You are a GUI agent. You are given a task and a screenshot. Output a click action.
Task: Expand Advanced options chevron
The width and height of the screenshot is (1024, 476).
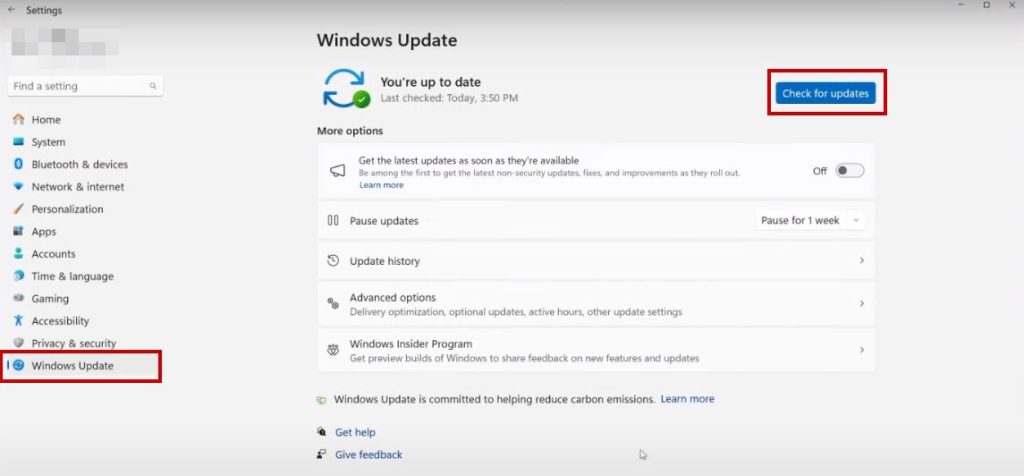pyautogui.click(x=861, y=304)
